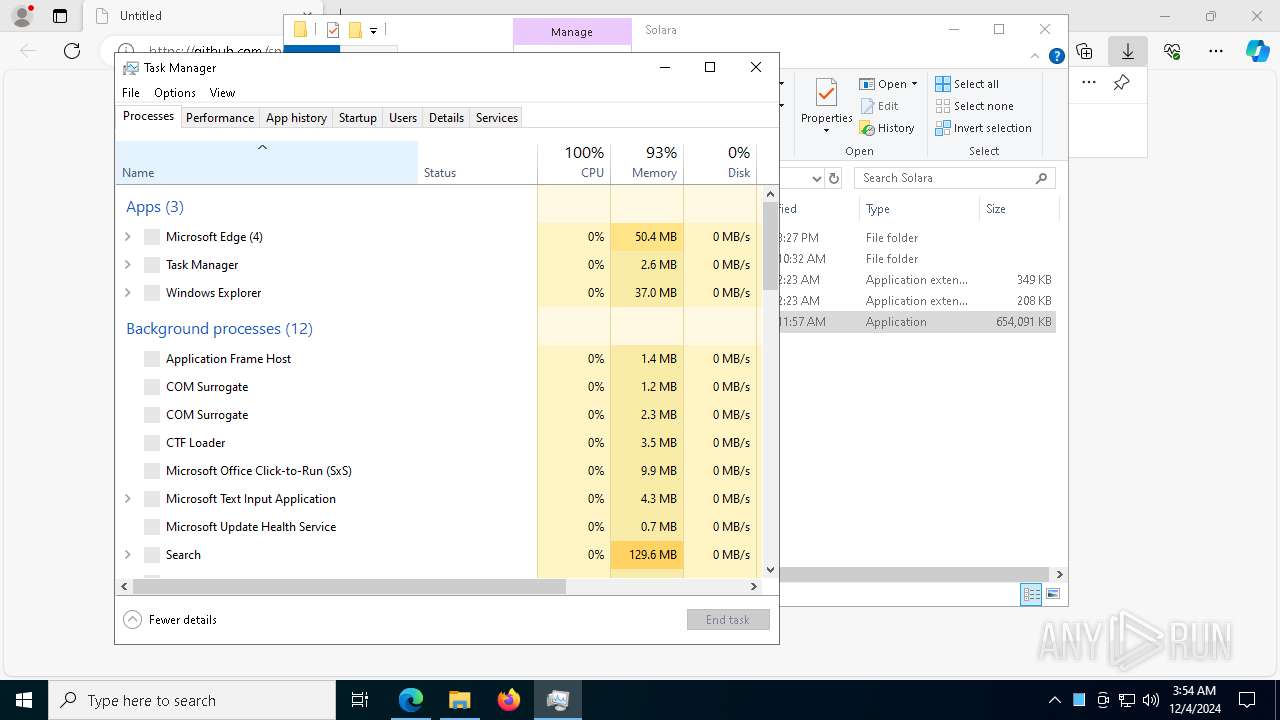Click the taskbar clock showing 3:54 AM

coord(1193,700)
